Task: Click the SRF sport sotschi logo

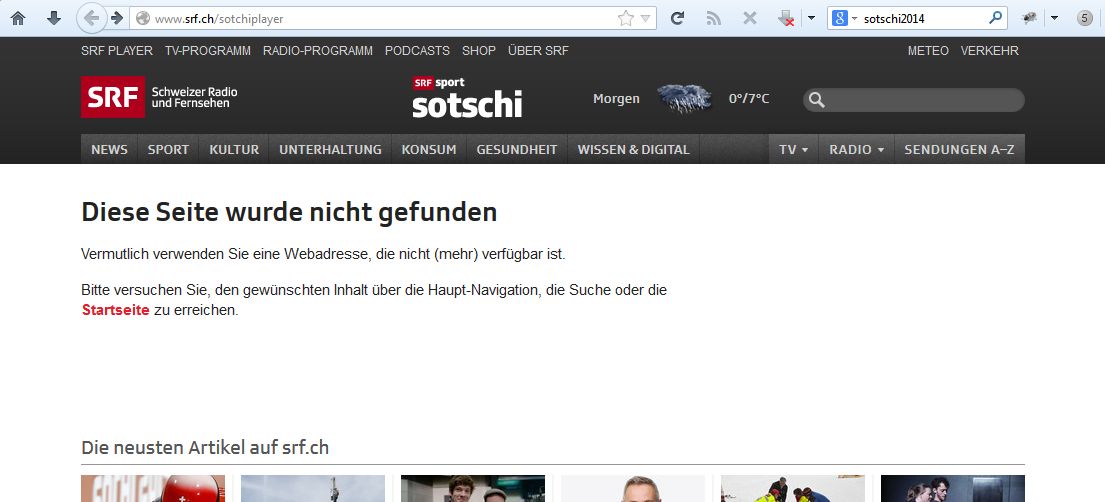Action: click(467, 97)
